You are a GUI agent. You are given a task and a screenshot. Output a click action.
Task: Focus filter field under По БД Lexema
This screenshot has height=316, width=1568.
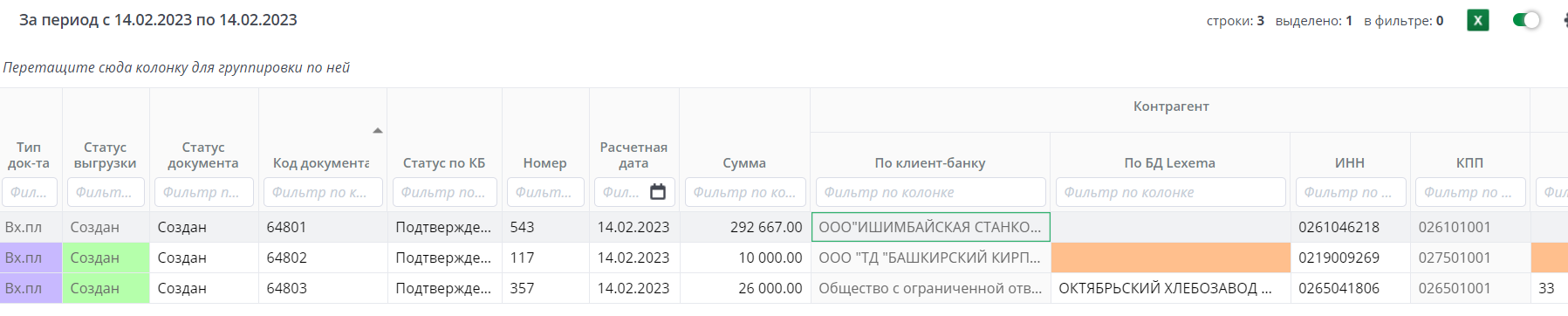pos(1170,192)
